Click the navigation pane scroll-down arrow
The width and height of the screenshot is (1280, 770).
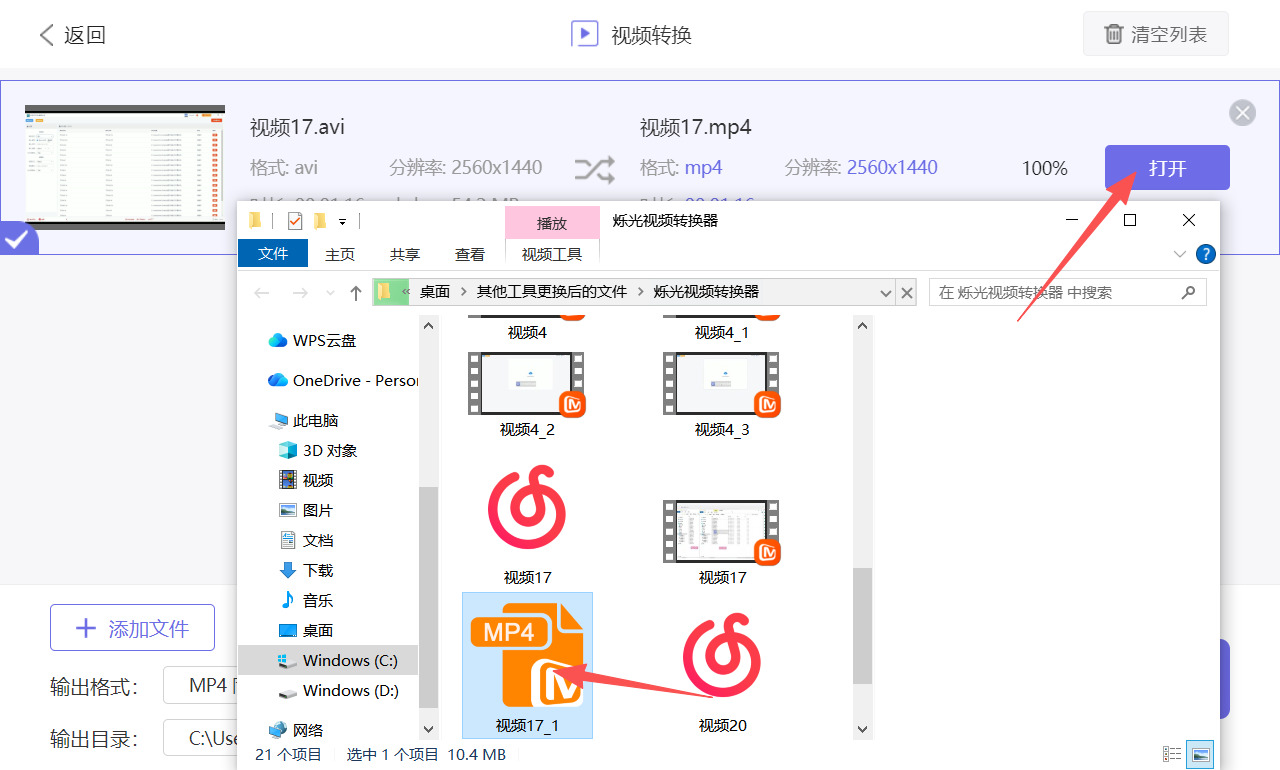coord(428,729)
